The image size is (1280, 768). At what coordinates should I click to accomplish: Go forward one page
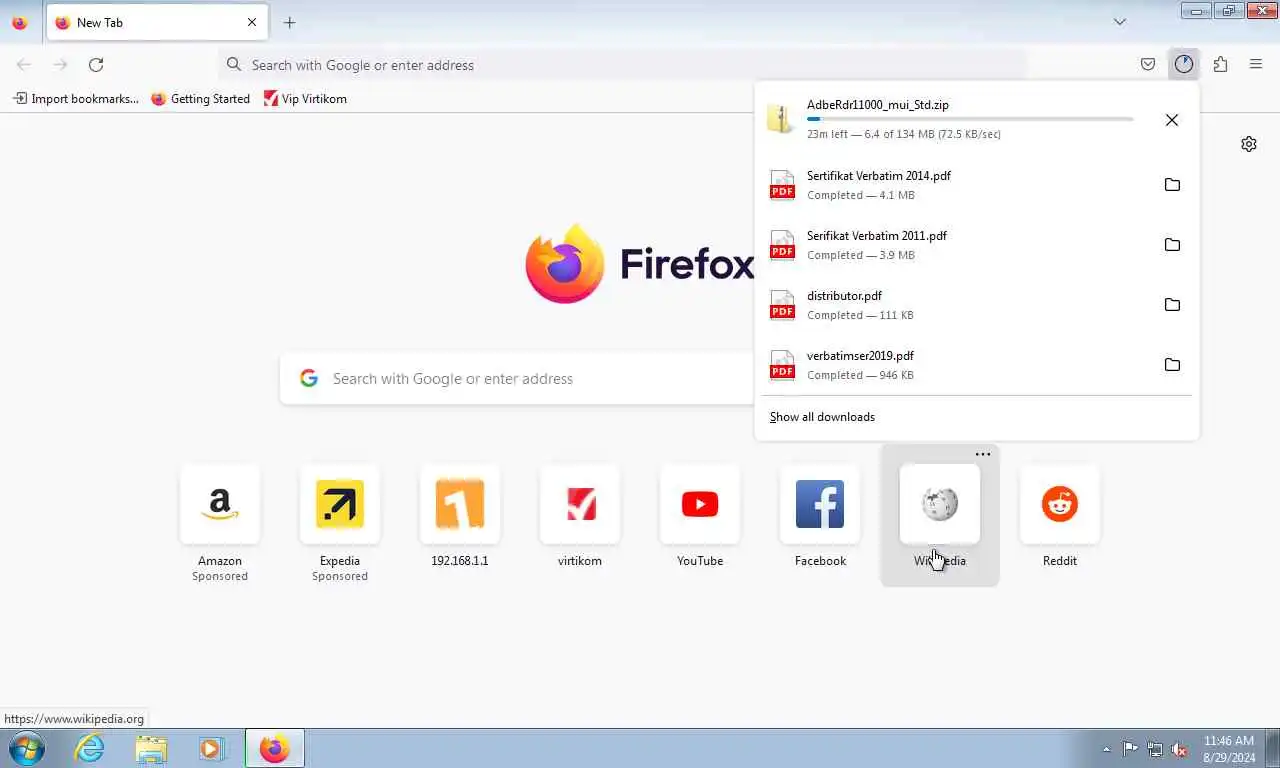[60, 64]
